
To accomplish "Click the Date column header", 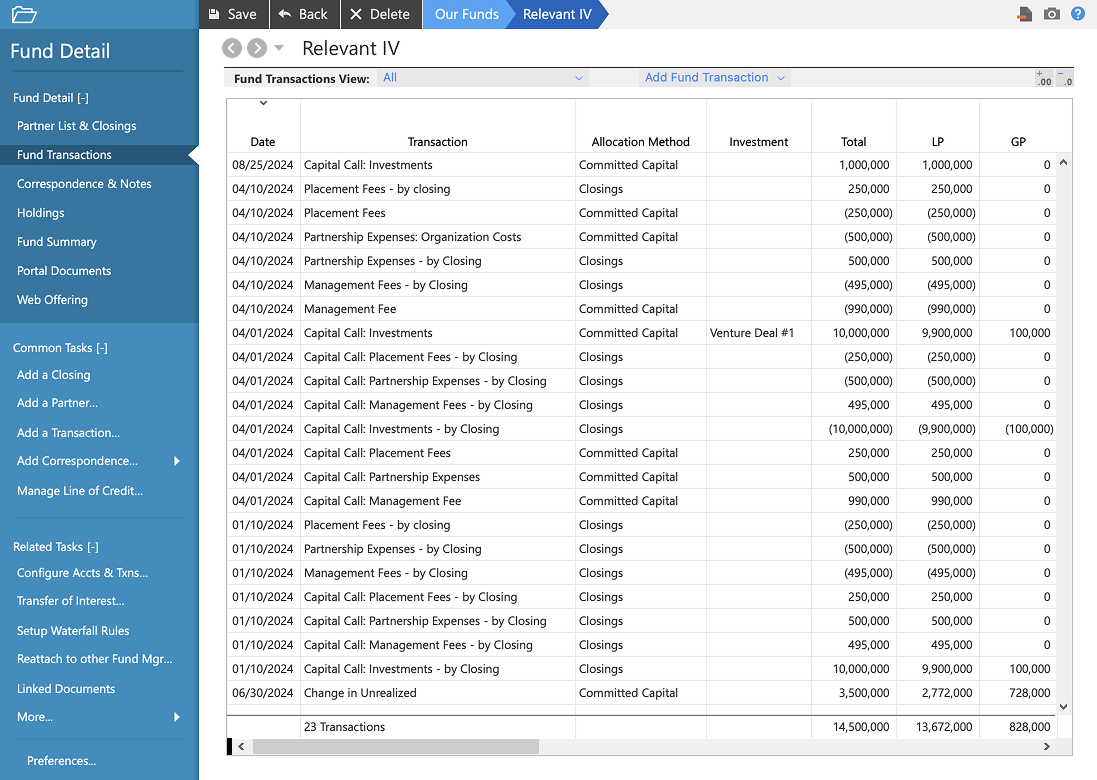I will [x=263, y=142].
